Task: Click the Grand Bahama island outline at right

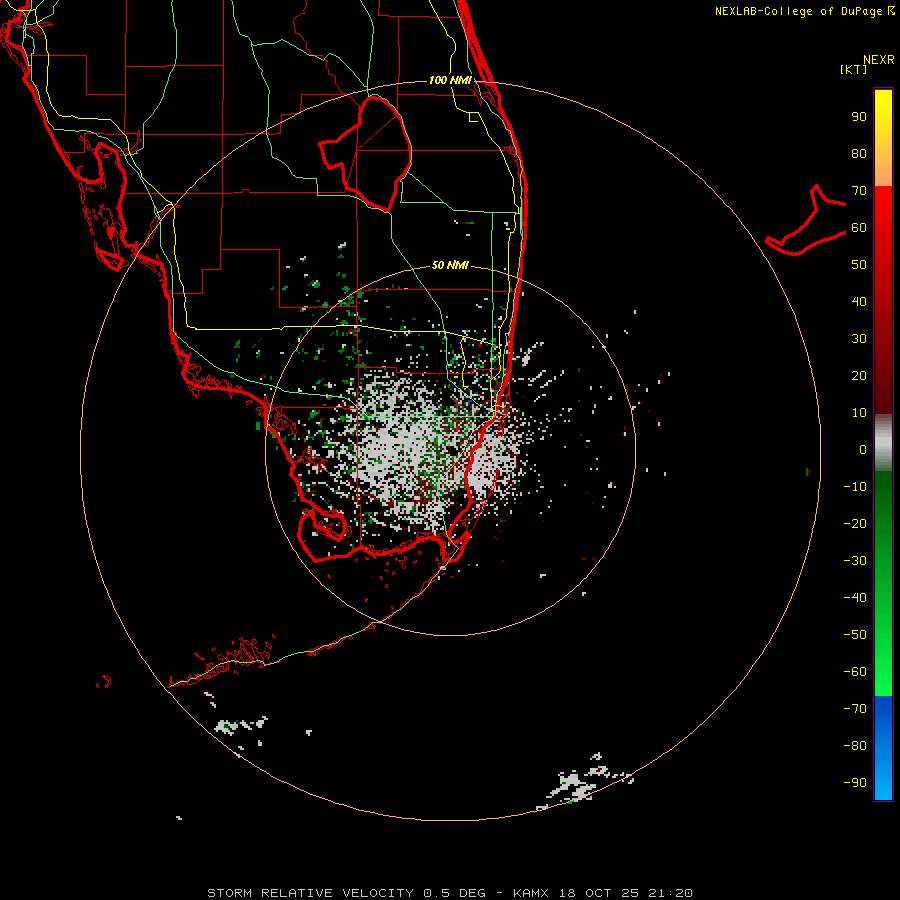Action: point(805,220)
